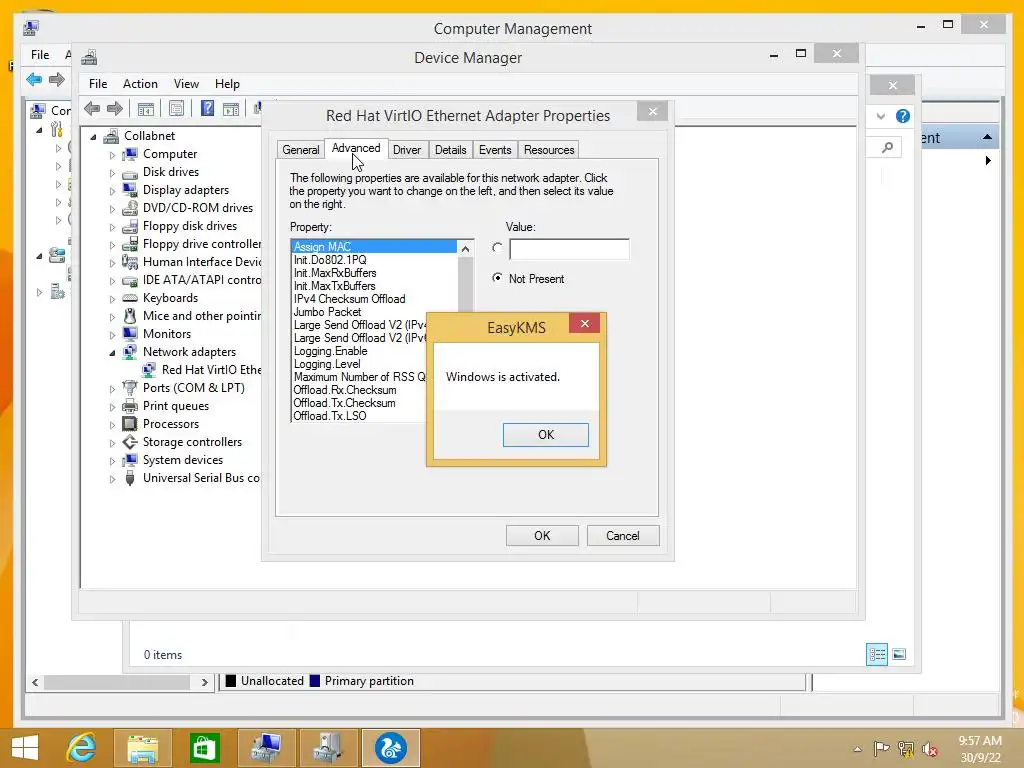
Task: Click the blue help icon in the right panel
Action: coord(903,116)
